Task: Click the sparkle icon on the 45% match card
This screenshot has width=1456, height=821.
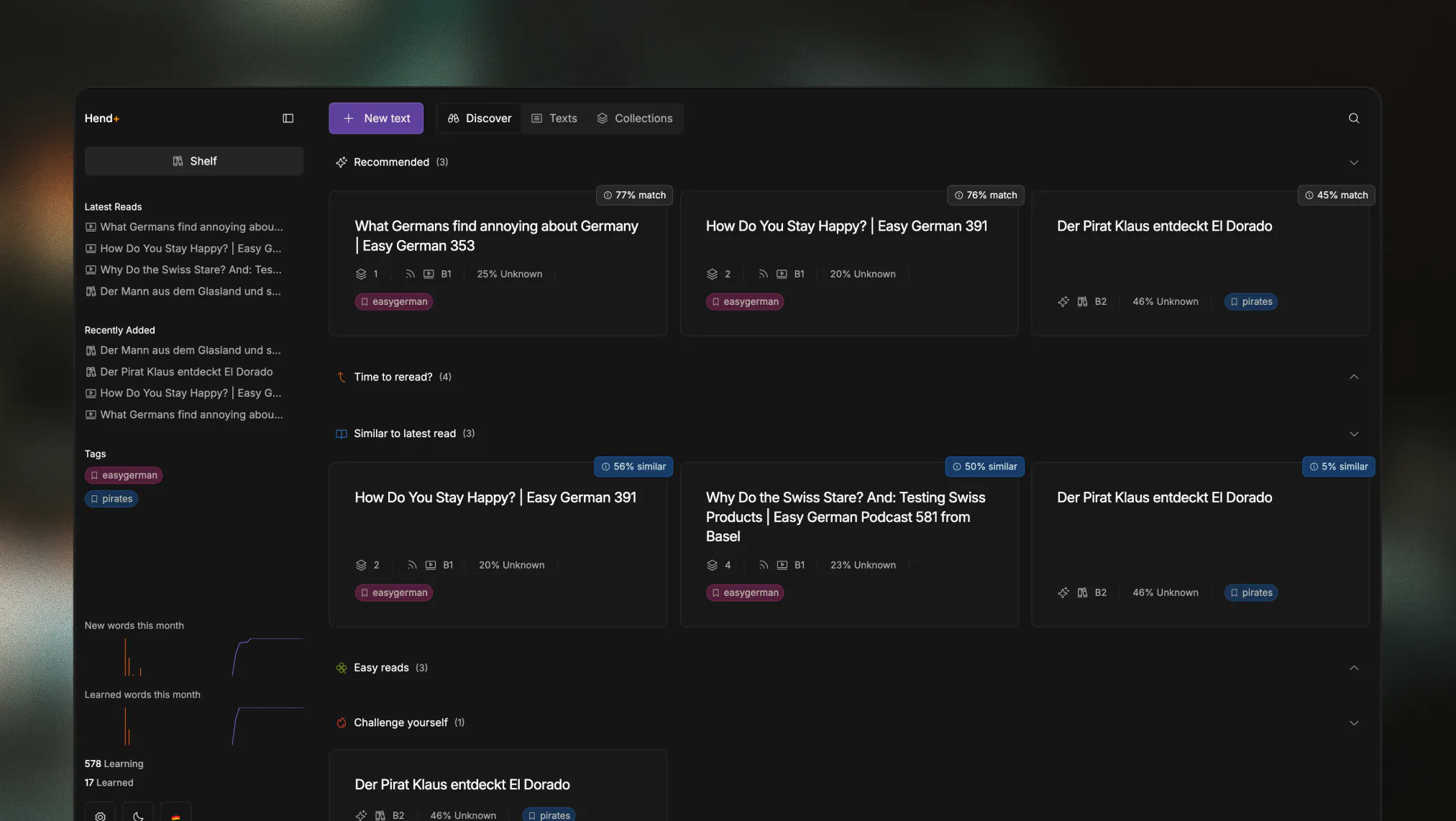Action: (1063, 302)
